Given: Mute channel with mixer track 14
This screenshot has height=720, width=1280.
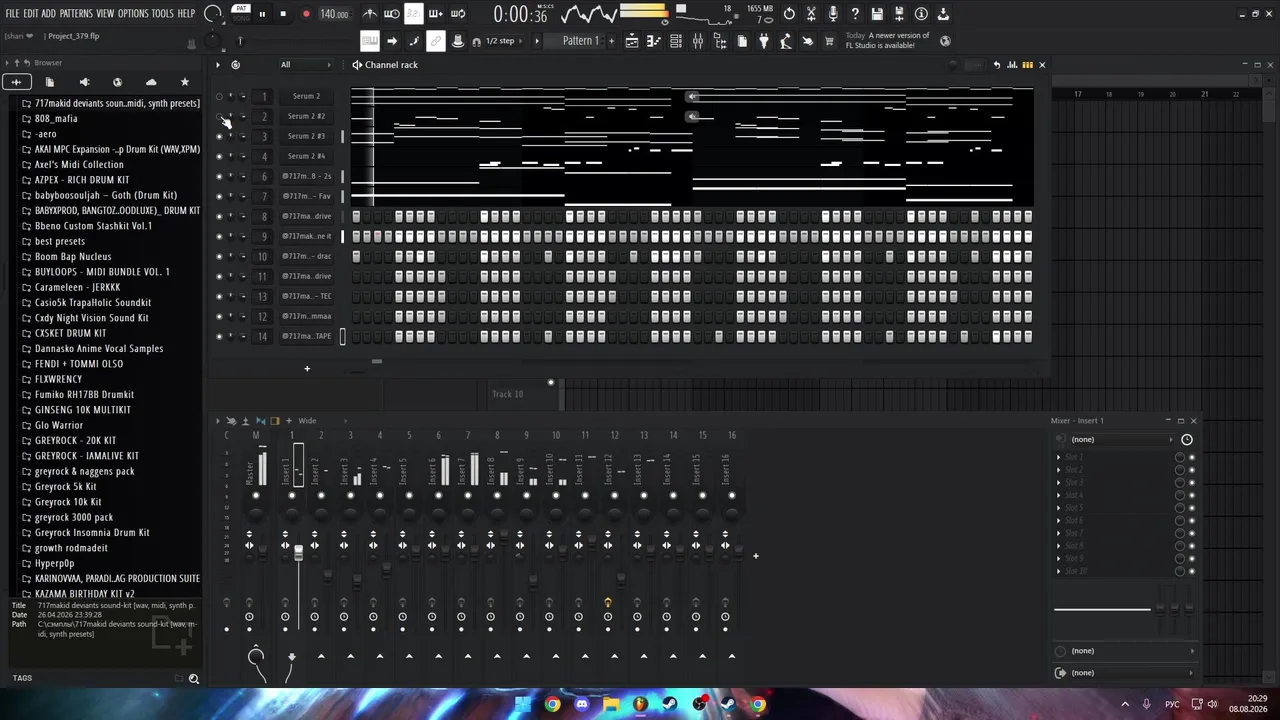Looking at the screenshot, I should (219, 336).
